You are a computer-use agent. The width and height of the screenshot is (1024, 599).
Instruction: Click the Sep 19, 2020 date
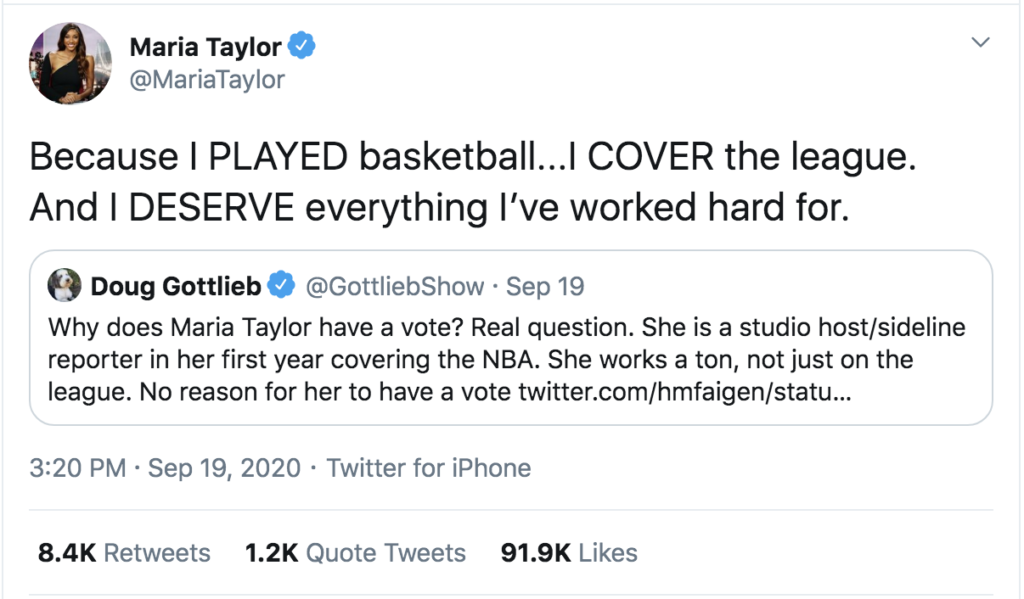pyautogui.click(x=224, y=467)
